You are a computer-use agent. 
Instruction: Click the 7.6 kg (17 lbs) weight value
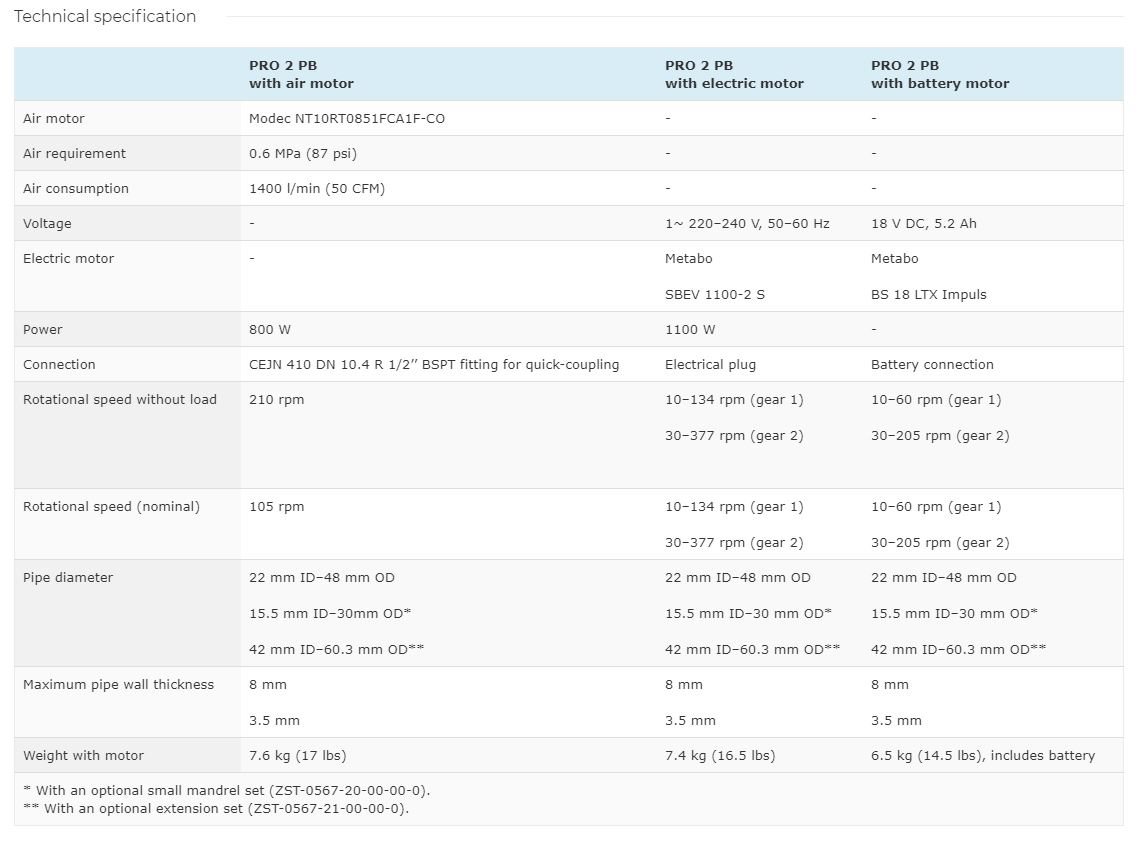(297, 755)
